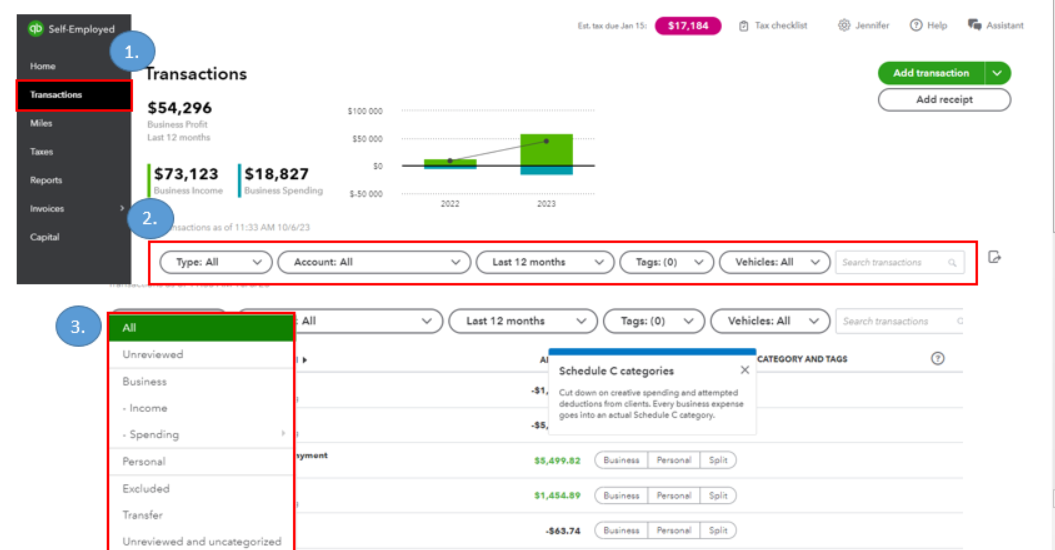The height and width of the screenshot is (550, 1055).
Task: Close the Schedule C categories popup
Action: pyautogui.click(x=744, y=370)
